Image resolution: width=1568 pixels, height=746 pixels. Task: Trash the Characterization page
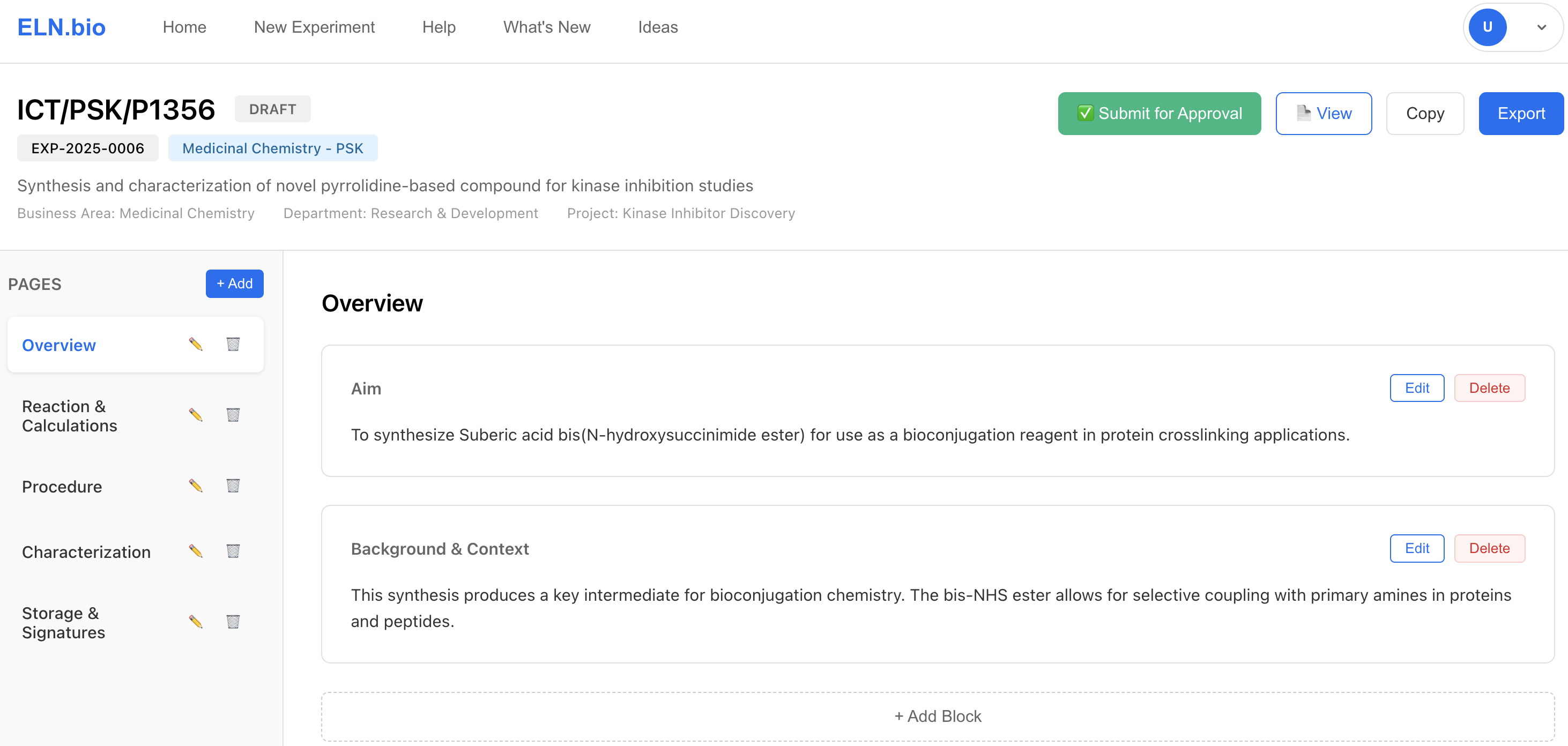click(x=233, y=551)
